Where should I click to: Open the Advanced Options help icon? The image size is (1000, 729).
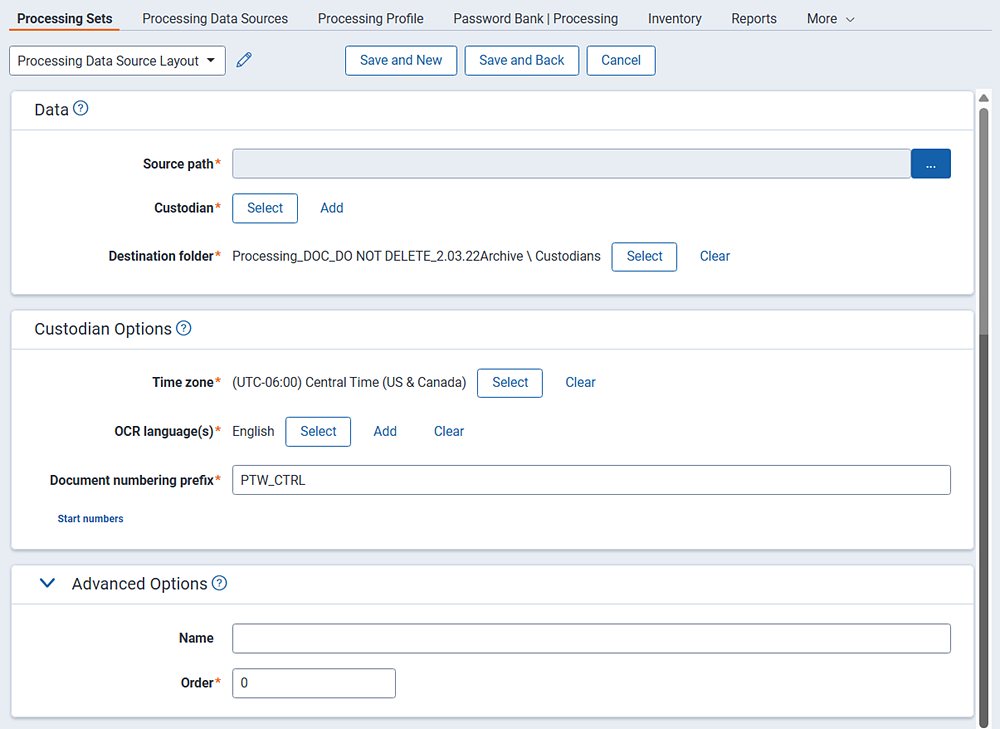[219, 583]
